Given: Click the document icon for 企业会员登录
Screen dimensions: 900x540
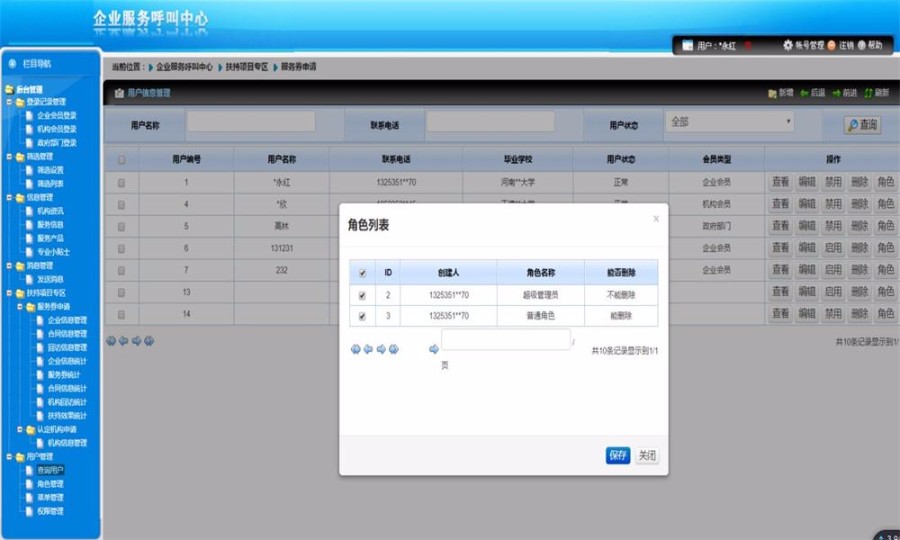Looking at the screenshot, I should [x=29, y=115].
